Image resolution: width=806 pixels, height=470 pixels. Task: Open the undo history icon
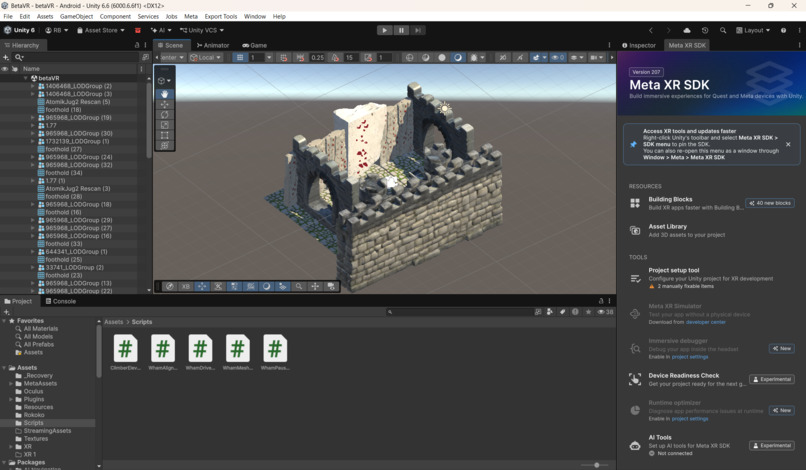pyautogui.click(x=705, y=30)
